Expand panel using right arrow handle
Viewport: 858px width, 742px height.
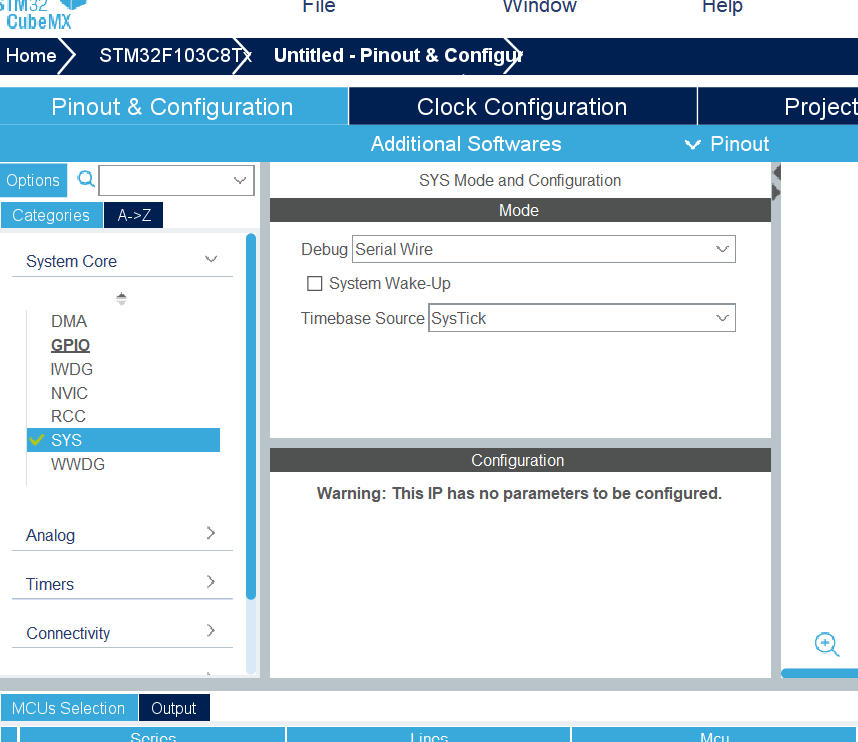click(776, 192)
